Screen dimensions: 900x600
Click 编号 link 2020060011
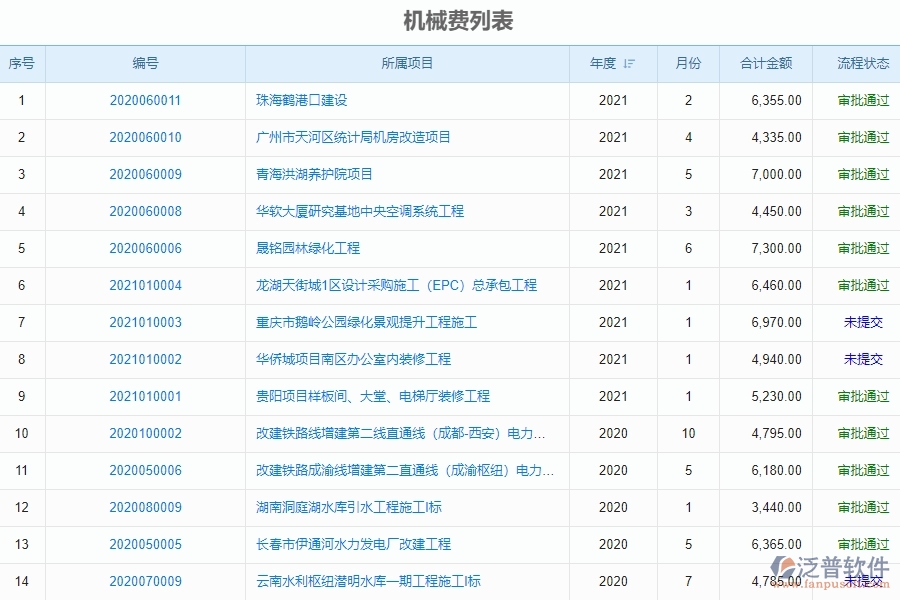[x=143, y=100]
